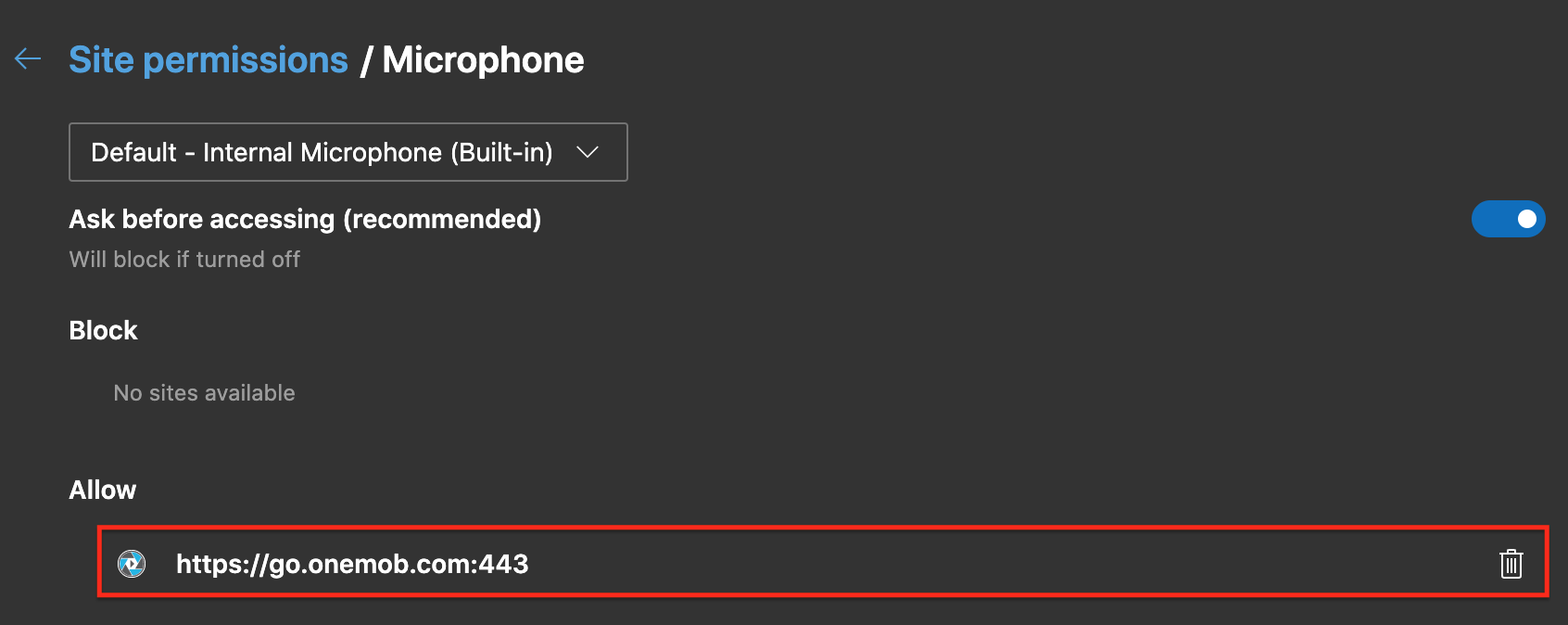This screenshot has height=625, width=1568.
Task: Click the empty space in onemob allowed row
Action: 1010,563
